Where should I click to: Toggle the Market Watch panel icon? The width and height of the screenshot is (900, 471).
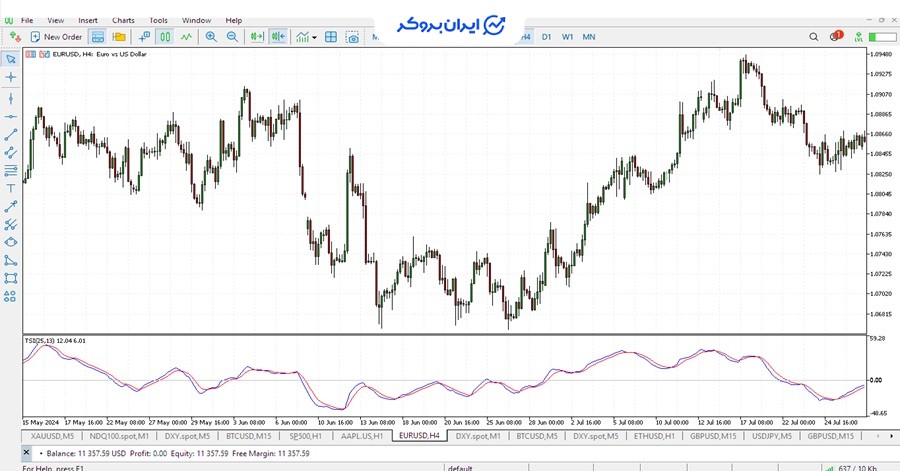98,37
